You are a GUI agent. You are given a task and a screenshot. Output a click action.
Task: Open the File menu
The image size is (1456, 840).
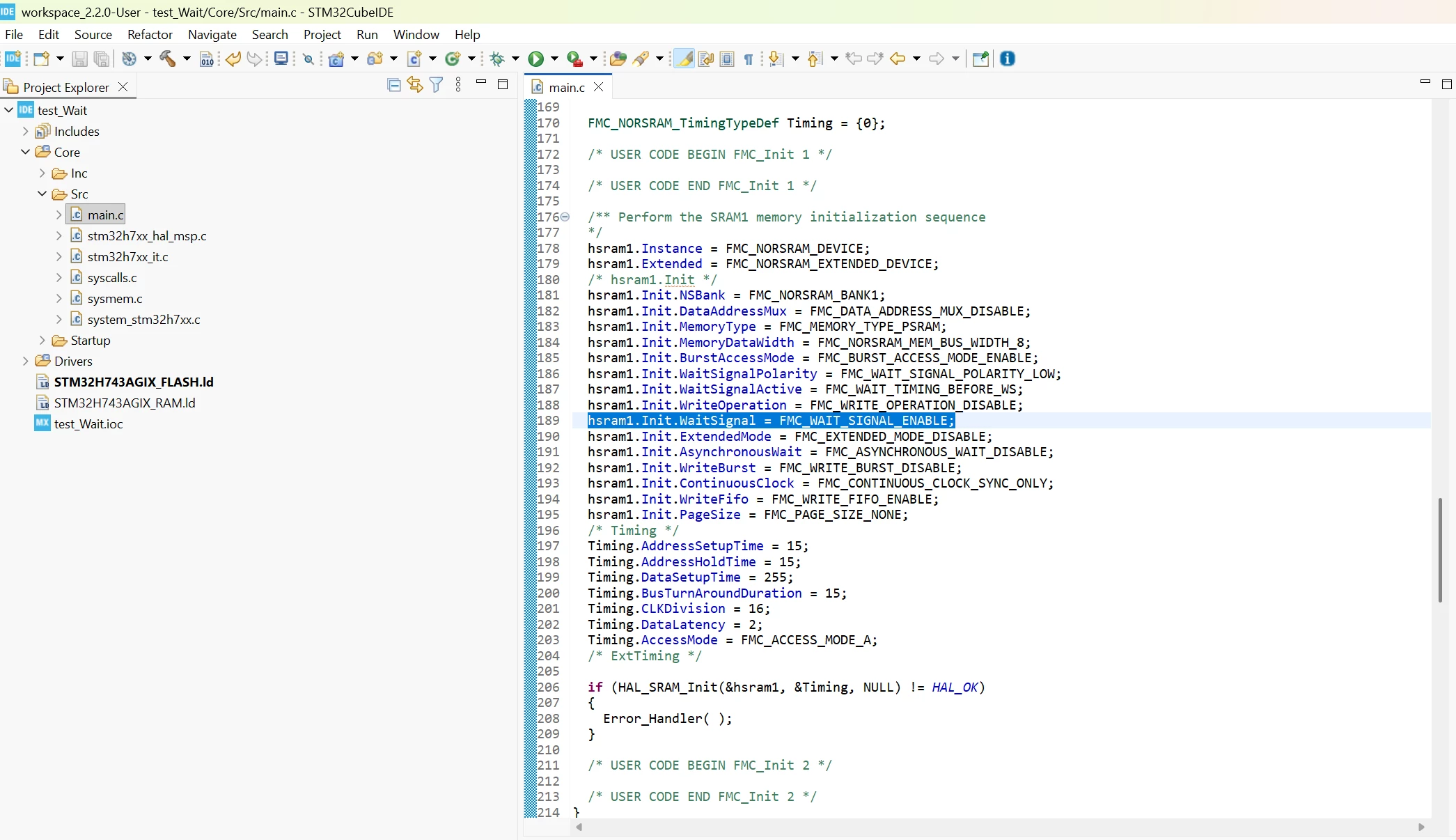tap(14, 35)
